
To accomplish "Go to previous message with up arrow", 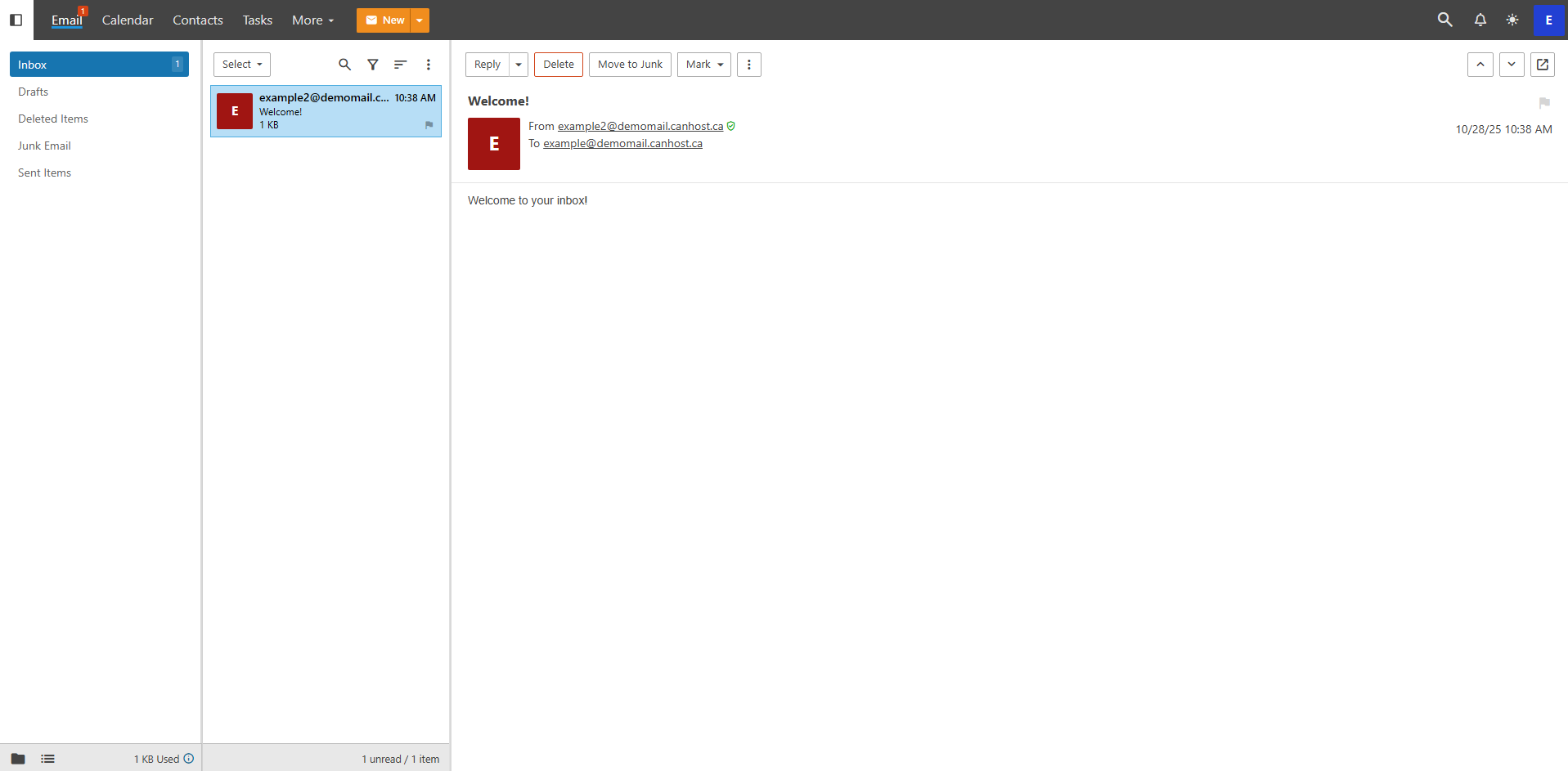I will [x=1480, y=65].
